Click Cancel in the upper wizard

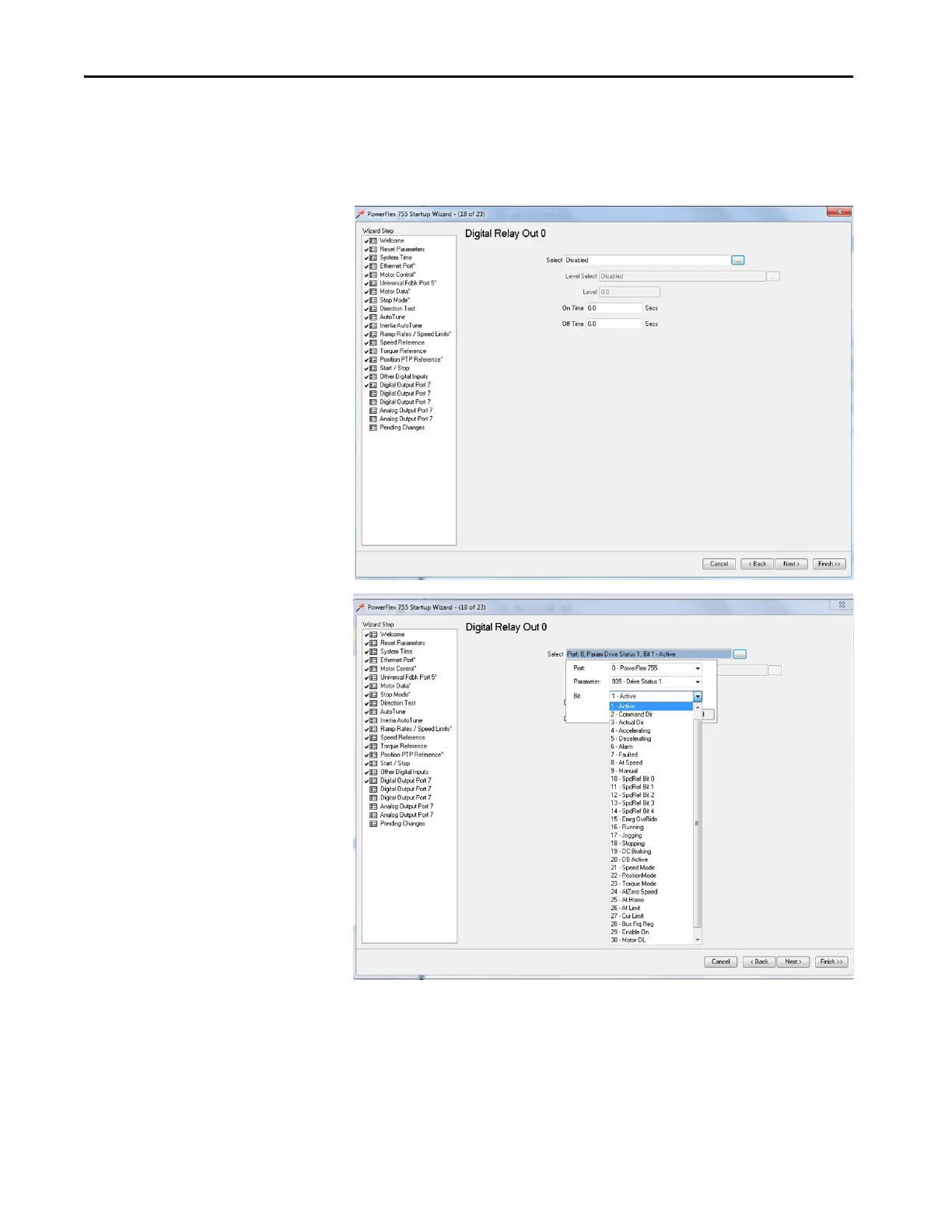719,564
